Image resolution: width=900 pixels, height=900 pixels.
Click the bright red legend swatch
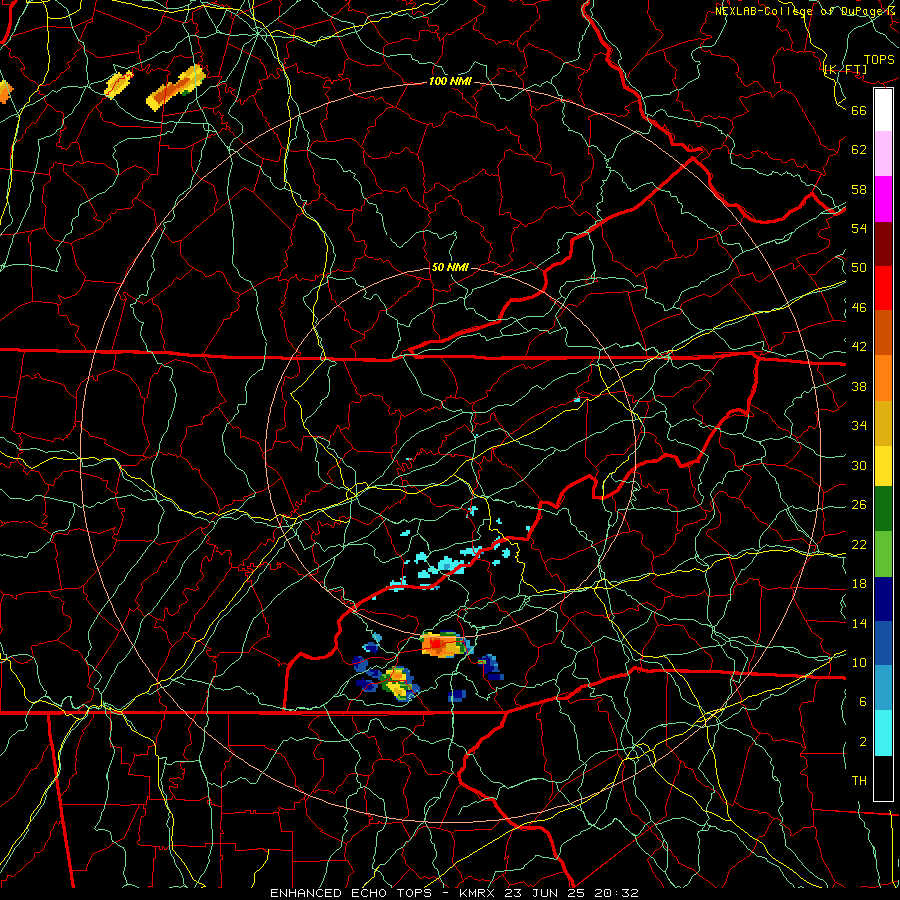click(883, 288)
